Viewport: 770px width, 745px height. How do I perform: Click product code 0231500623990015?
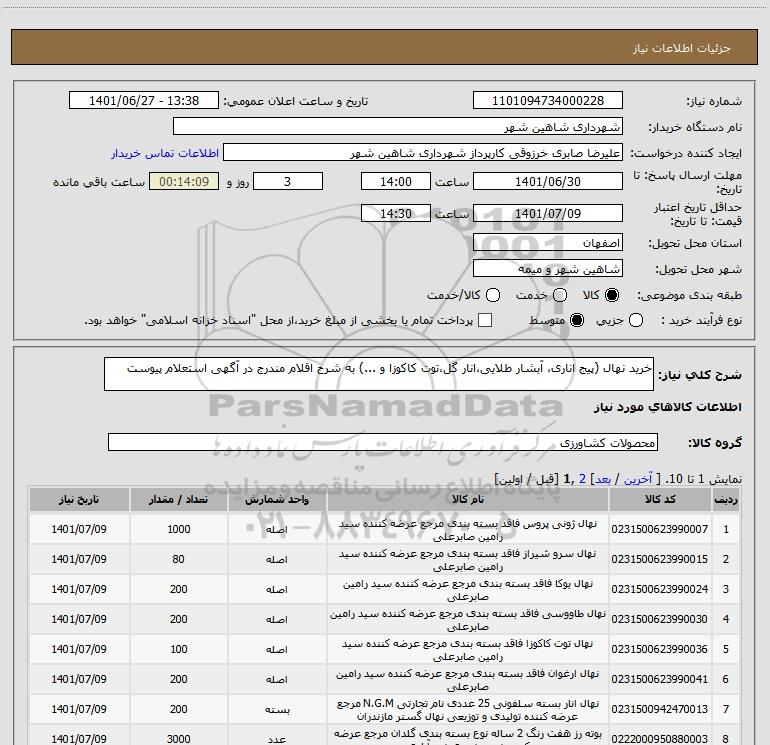660,559
